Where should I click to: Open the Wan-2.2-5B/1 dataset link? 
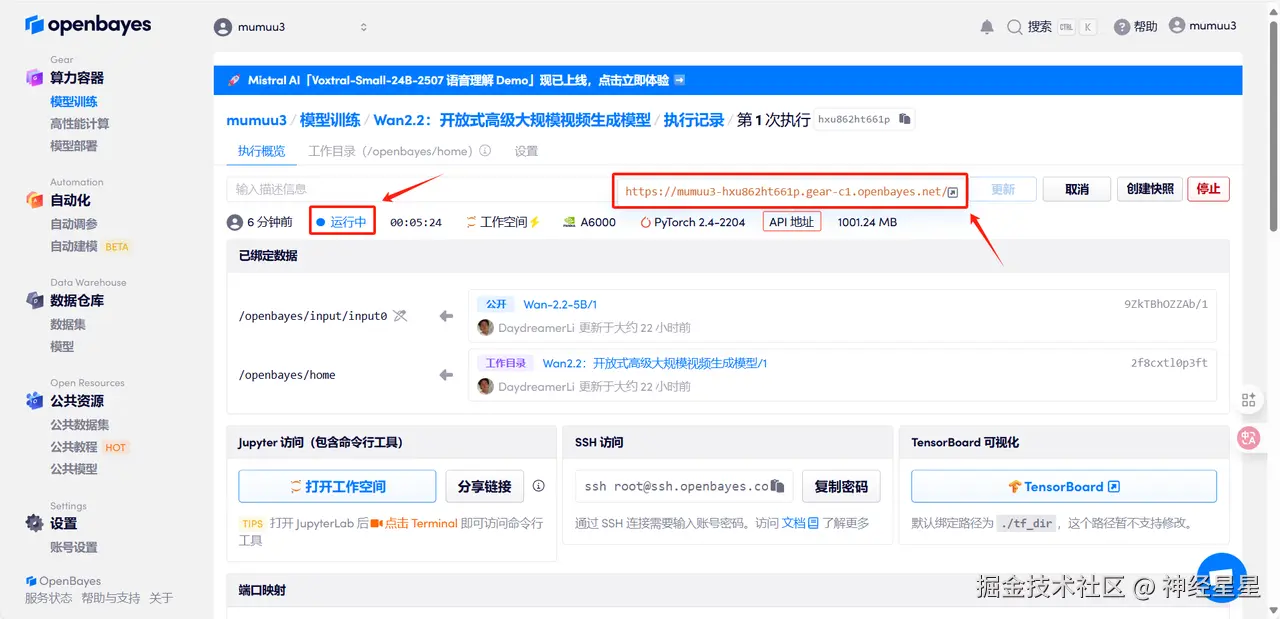pos(560,304)
